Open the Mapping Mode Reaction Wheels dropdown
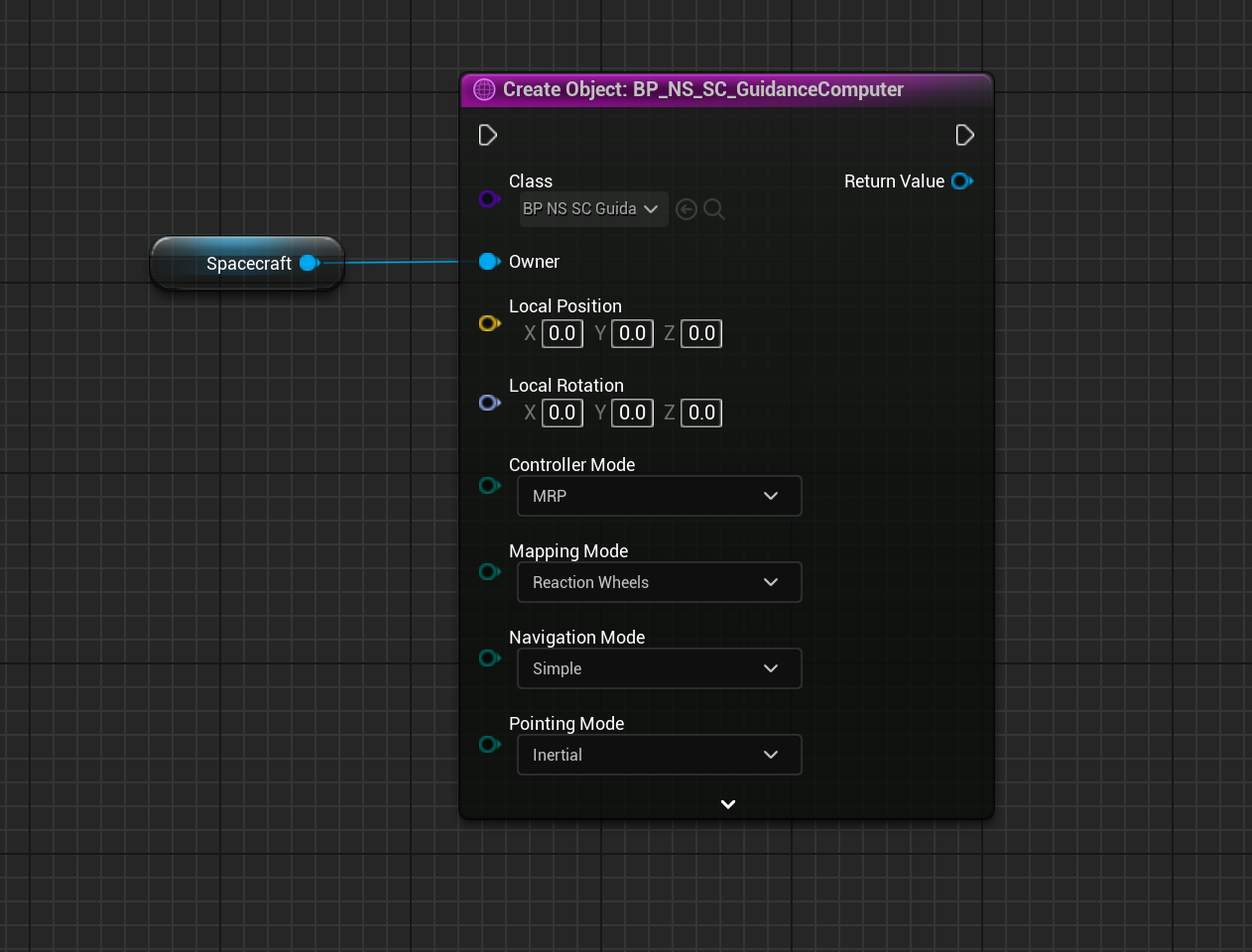Image resolution: width=1252 pixels, height=952 pixels. point(660,582)
